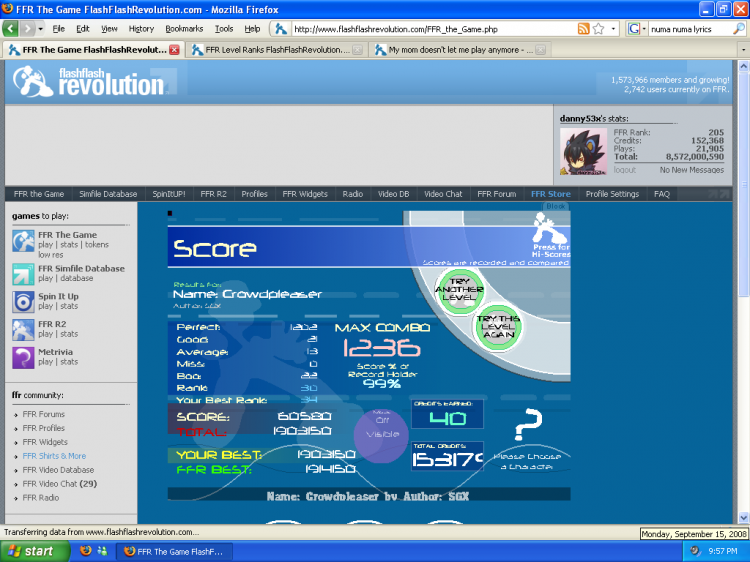Click the question mark choose character icon

click(x=528, y=424)
